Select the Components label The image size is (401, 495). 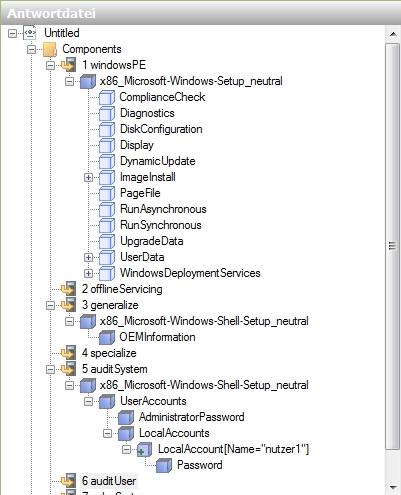pyautogui.click(x=92, y=49)
